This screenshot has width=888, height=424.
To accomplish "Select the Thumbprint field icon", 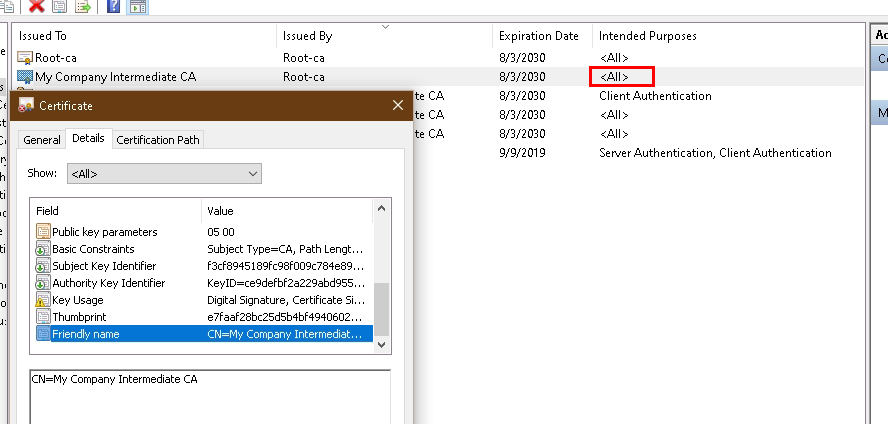I will click(x=43, y=317).
